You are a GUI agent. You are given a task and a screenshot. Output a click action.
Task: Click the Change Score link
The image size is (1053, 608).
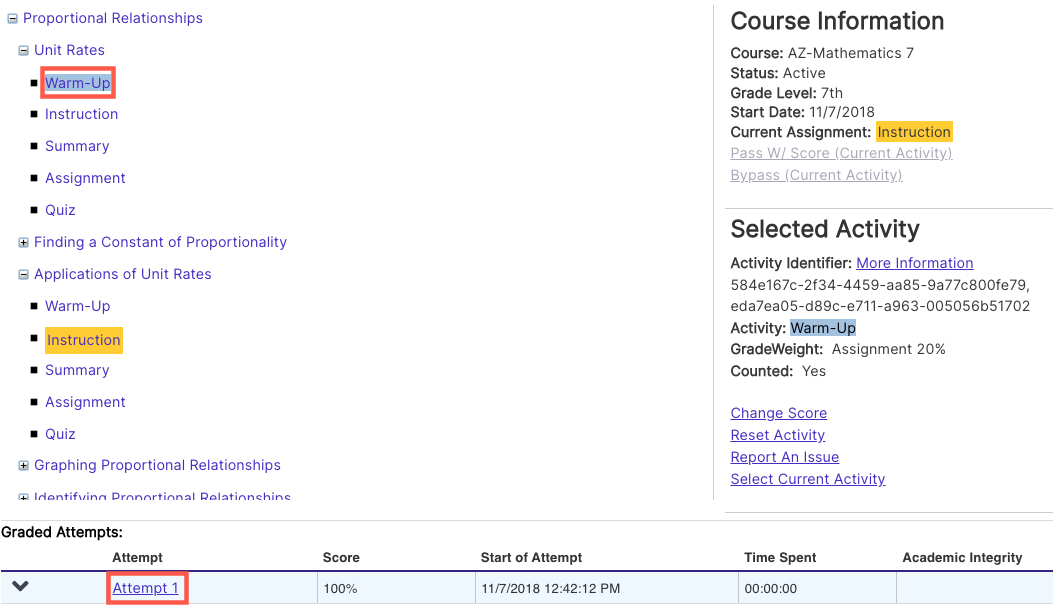tap(778, 413)
